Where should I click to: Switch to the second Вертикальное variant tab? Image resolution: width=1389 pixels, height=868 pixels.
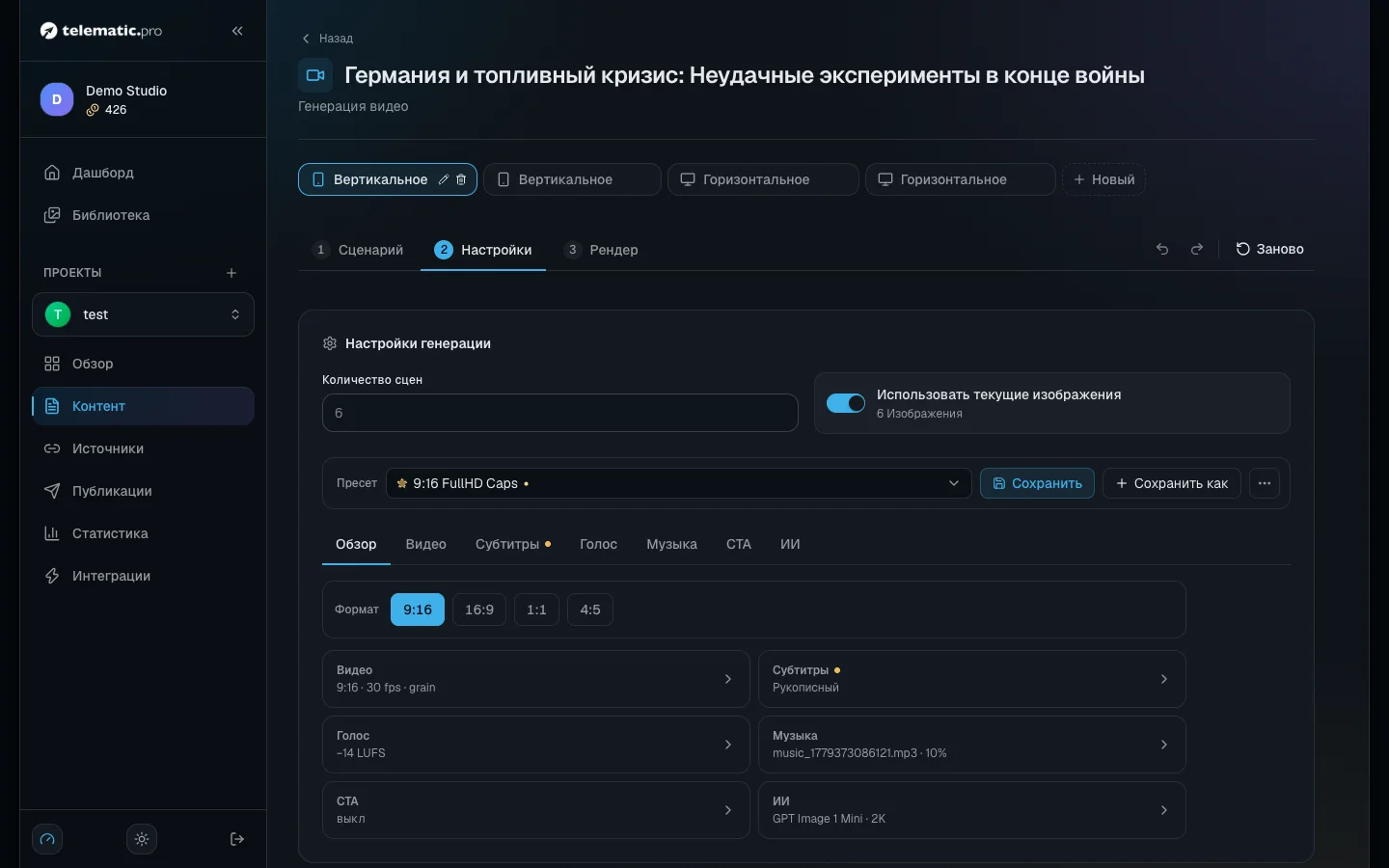572,179
